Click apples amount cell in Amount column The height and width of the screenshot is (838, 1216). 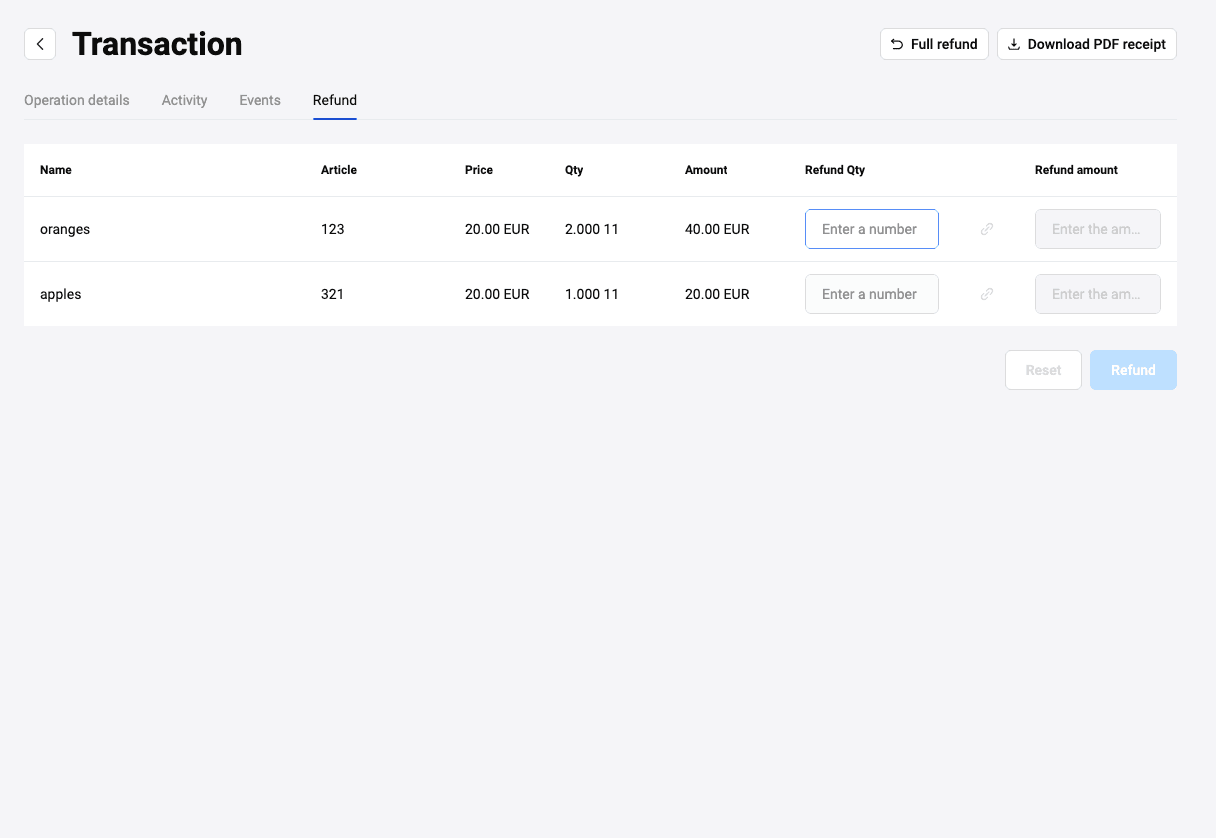(x=717, y=294)
